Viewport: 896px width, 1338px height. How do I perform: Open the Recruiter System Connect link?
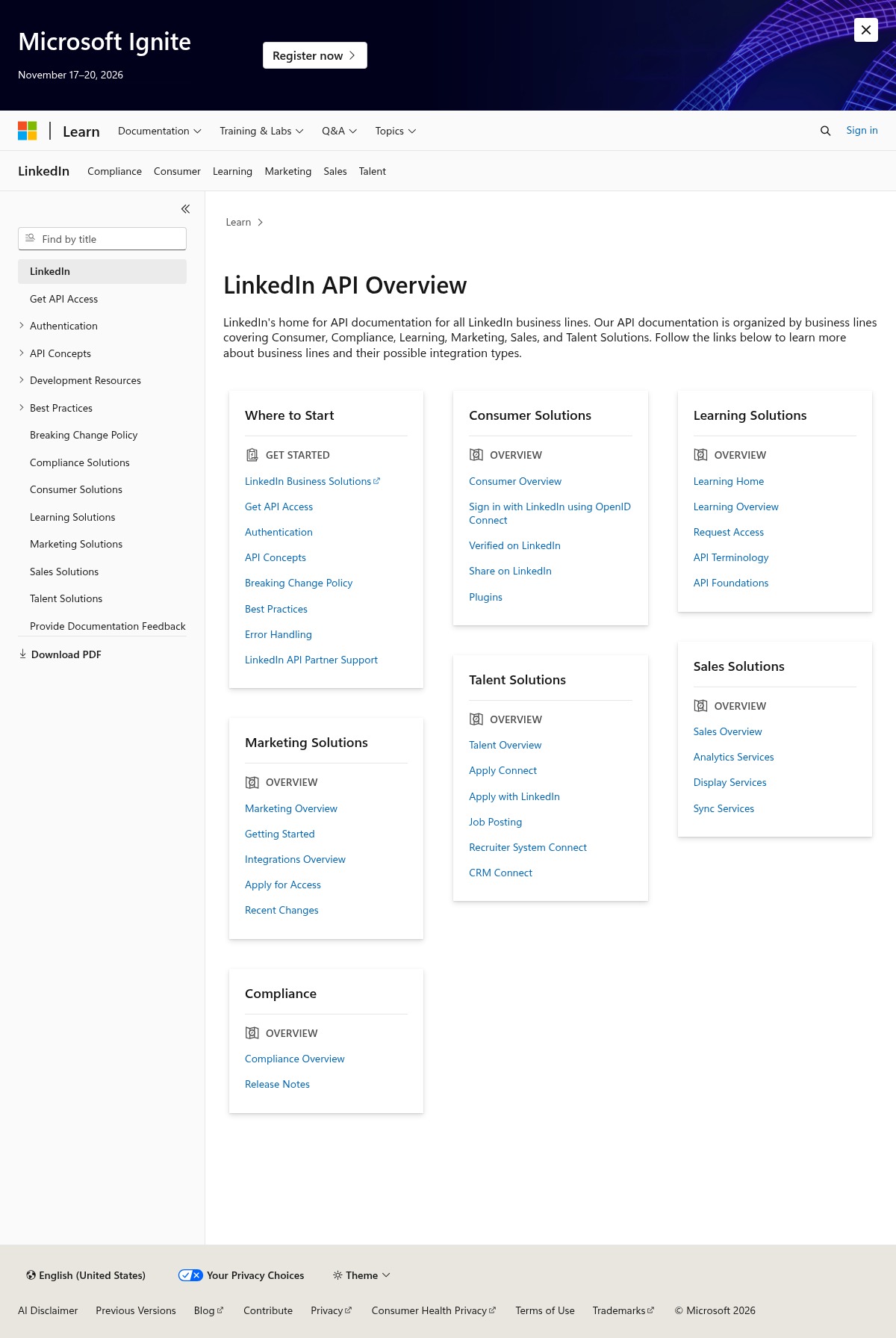528,847
